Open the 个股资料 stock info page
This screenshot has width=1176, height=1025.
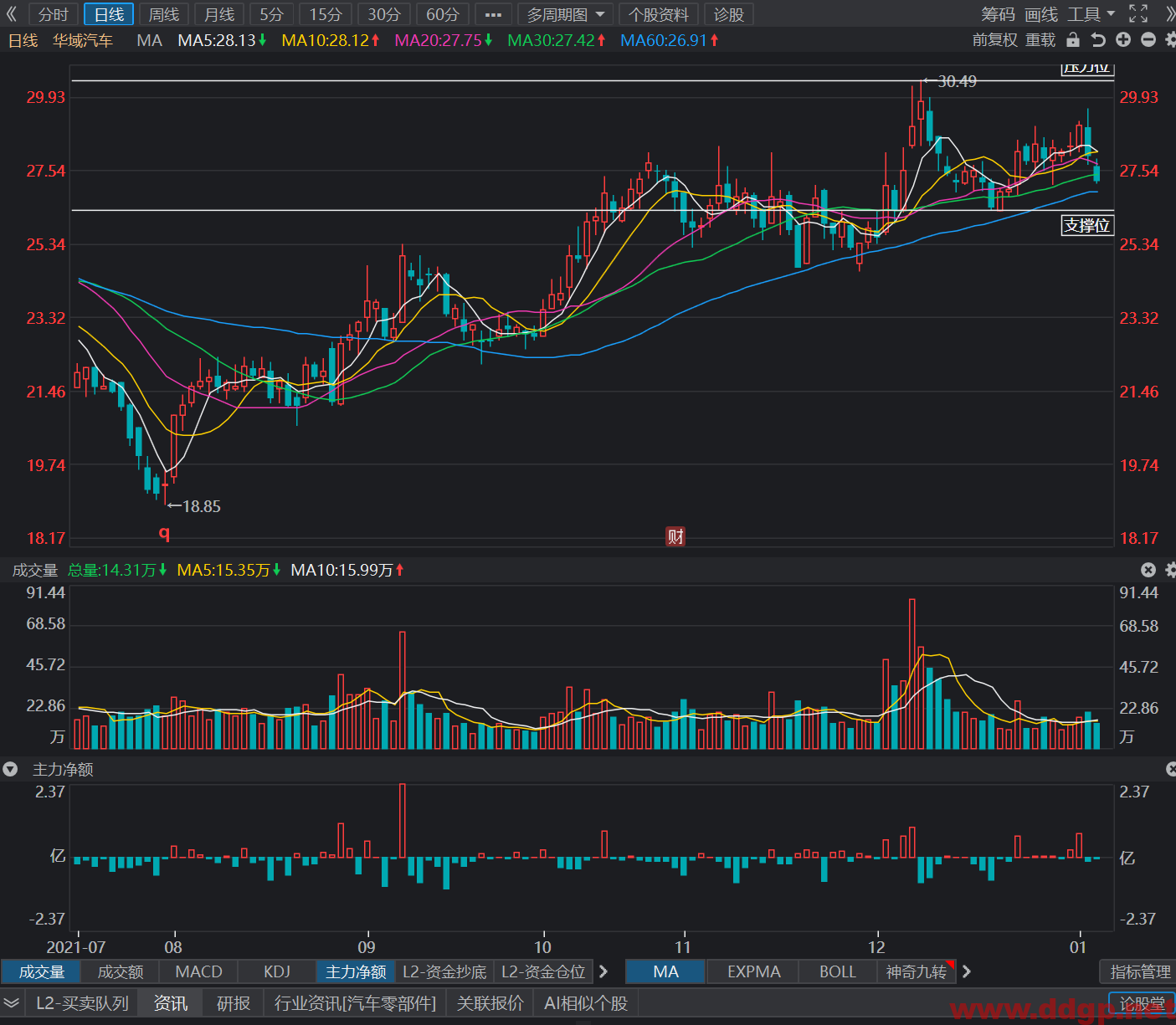point(659,14)
